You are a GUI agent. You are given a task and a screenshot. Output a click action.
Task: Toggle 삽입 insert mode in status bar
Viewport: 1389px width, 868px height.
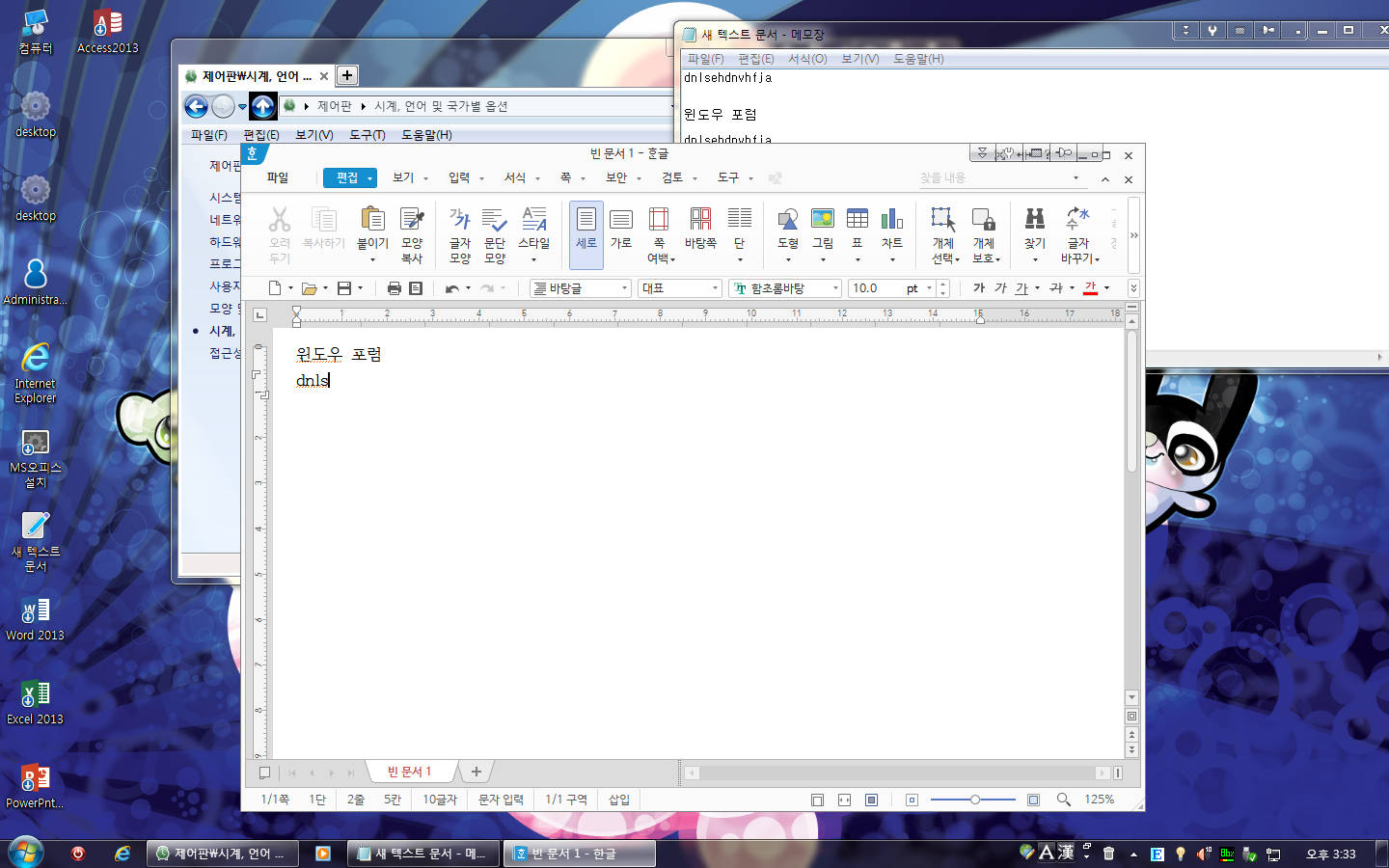click(619, 800)
